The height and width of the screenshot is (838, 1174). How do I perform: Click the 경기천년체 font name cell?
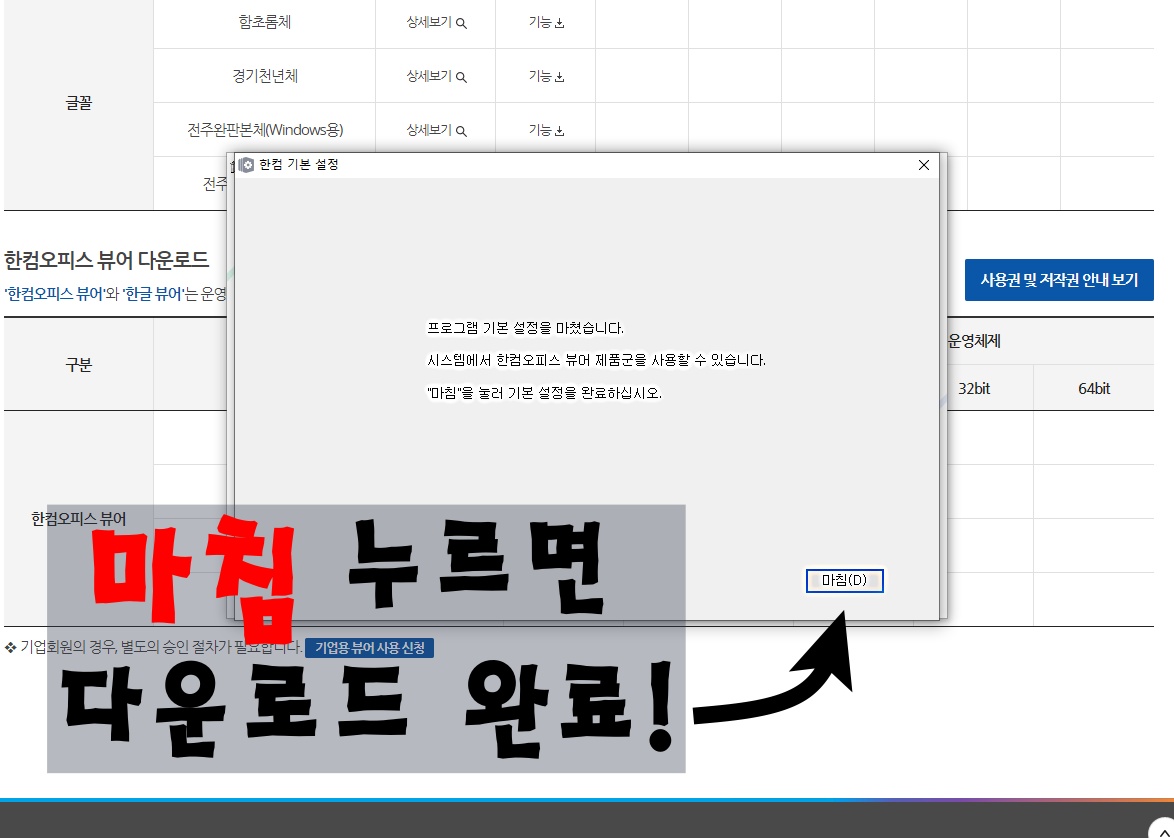[x=264, y=76]
